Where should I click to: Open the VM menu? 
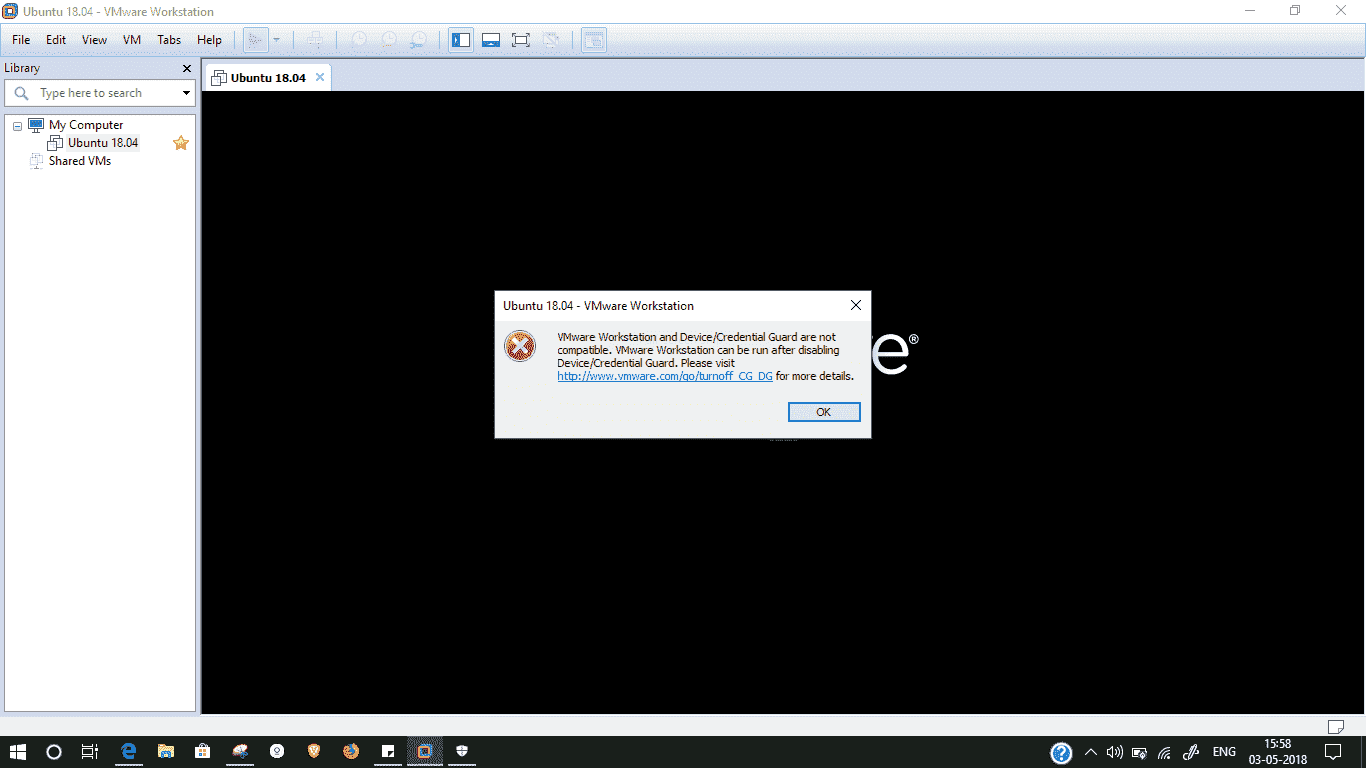132,40
